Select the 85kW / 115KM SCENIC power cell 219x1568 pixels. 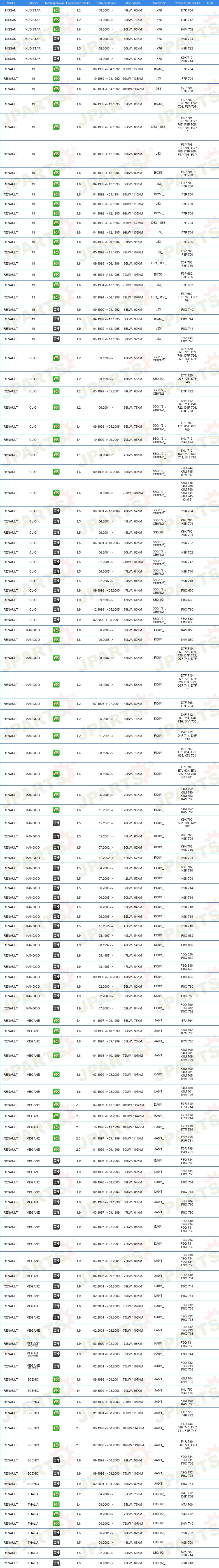click(133, 1413)
